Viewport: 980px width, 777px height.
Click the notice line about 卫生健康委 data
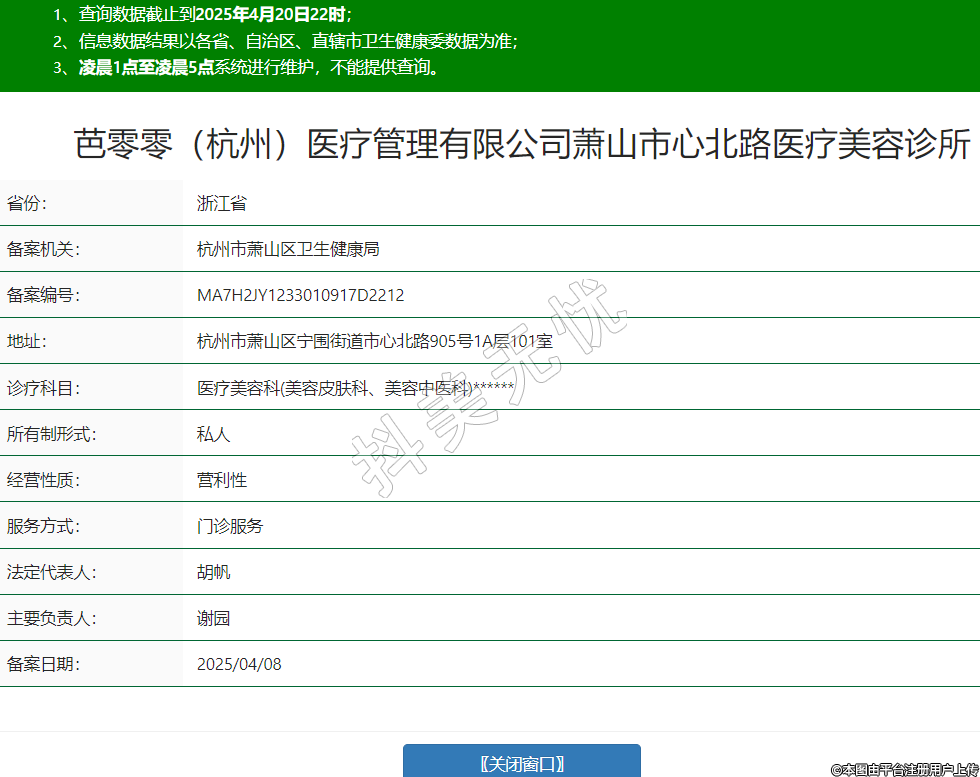285,41
